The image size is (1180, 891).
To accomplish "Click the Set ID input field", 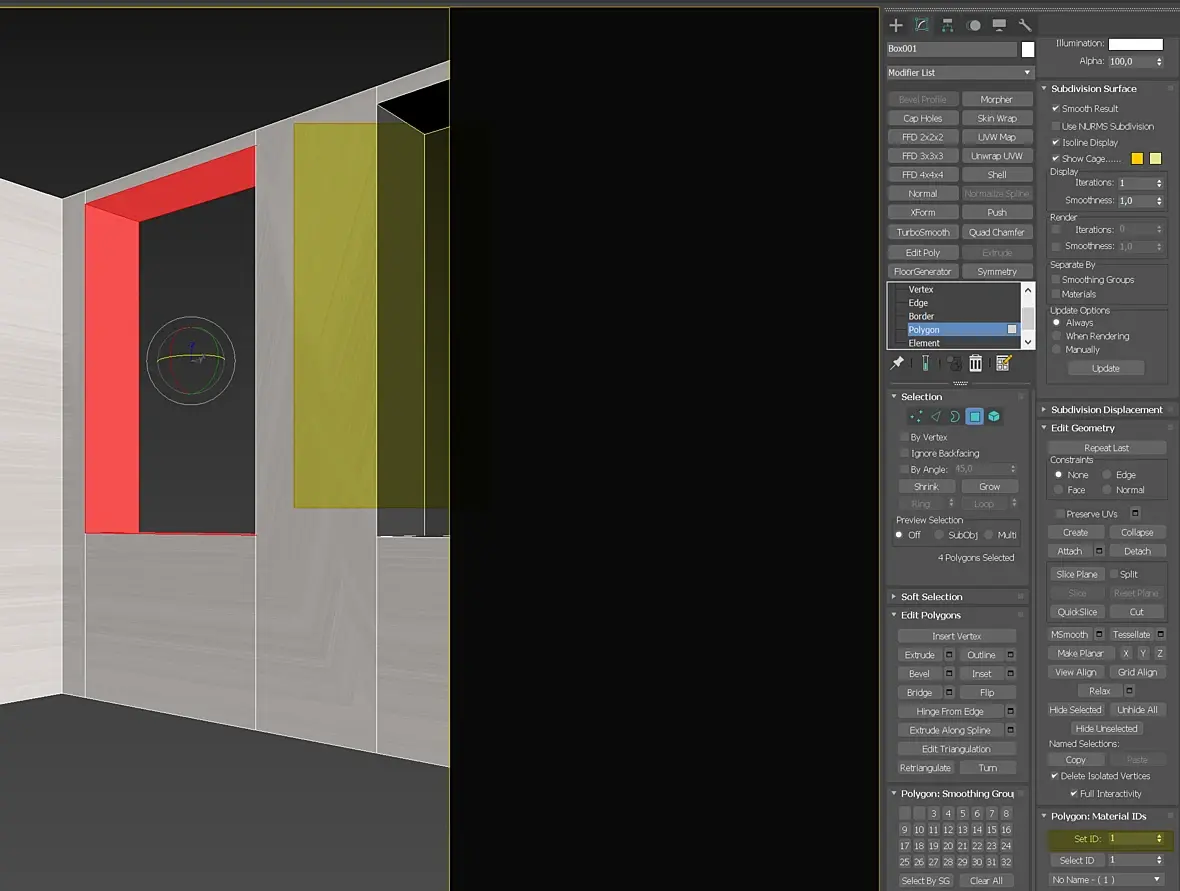I will (x=1131, y=838).
